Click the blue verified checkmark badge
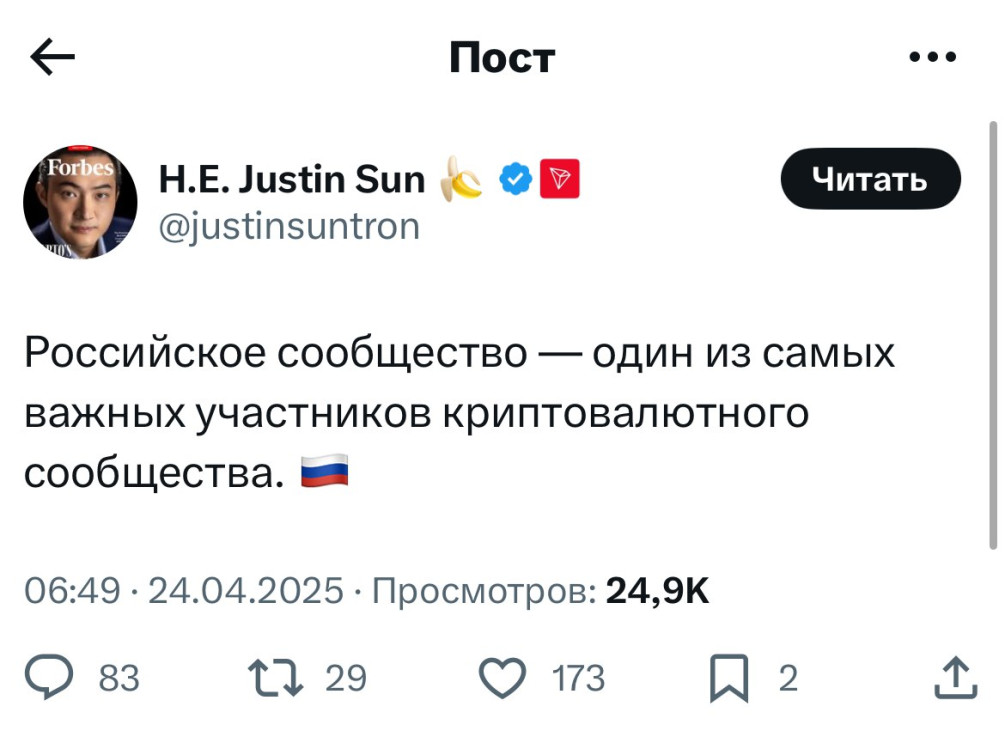Image resolution: width=1005 pixels, height=749 pixels. (x=514, y=180)
